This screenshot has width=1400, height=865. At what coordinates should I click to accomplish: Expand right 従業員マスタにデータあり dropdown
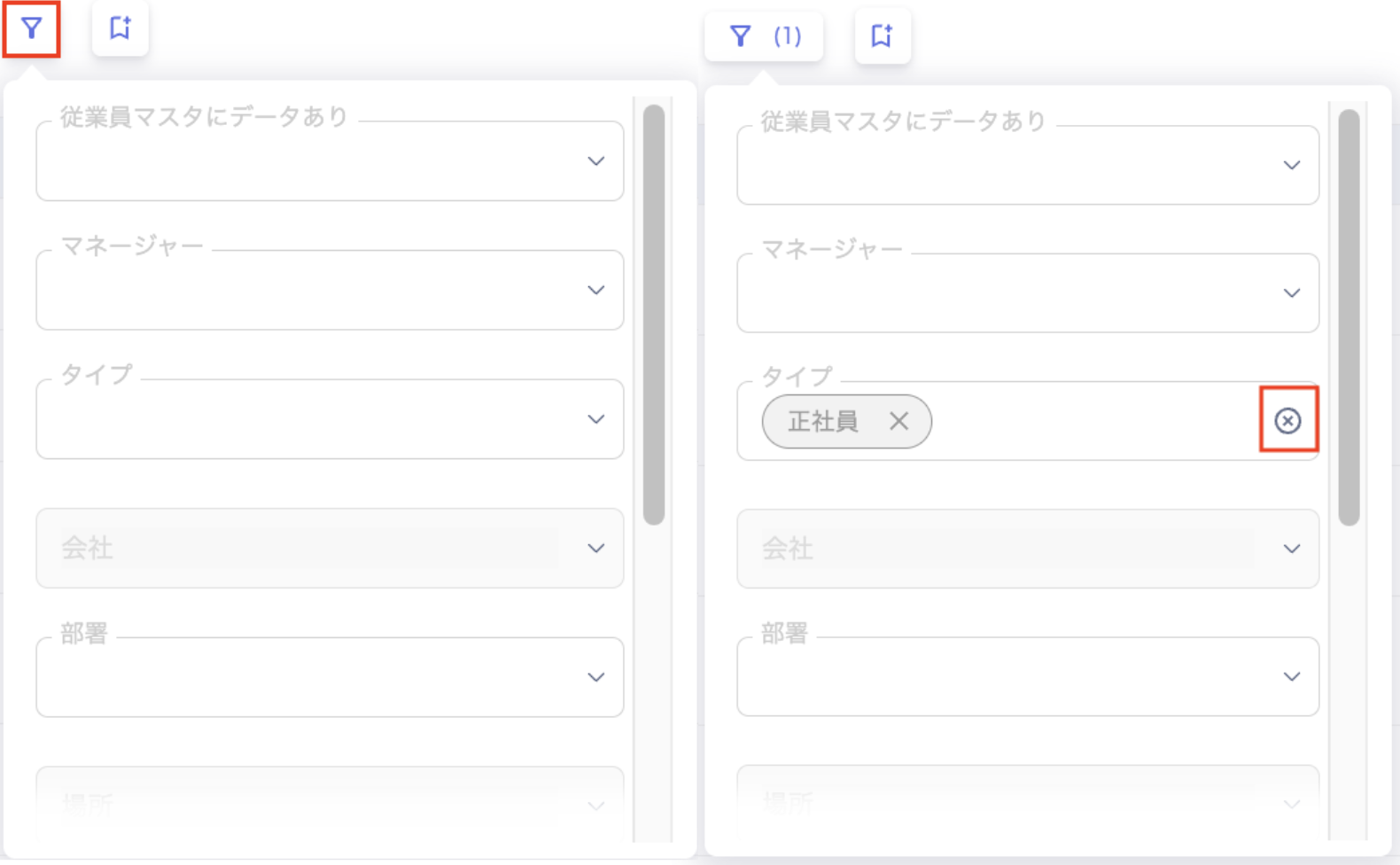pos(1291,166)
